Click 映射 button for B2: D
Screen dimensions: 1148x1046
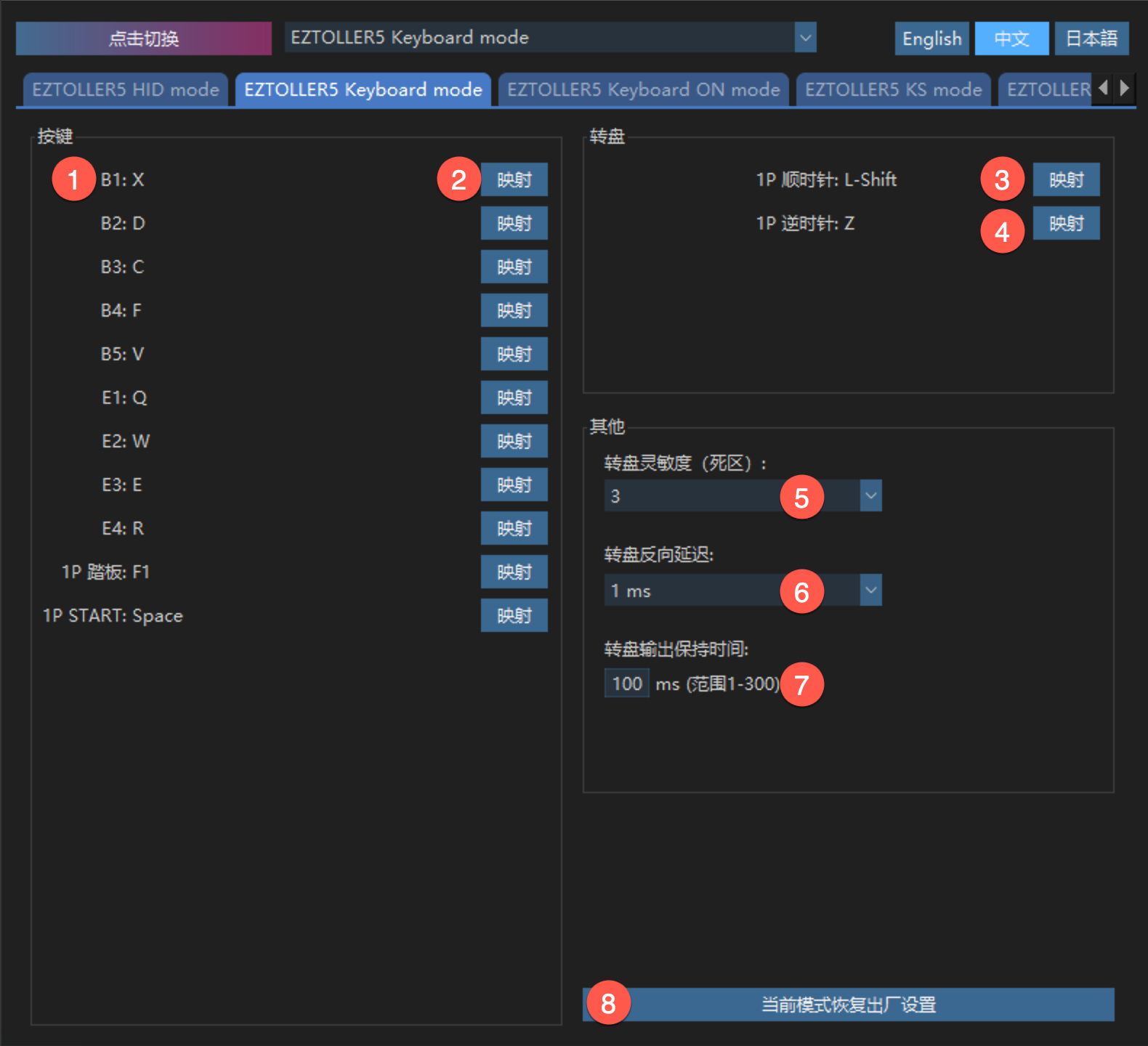pos(514,223)
